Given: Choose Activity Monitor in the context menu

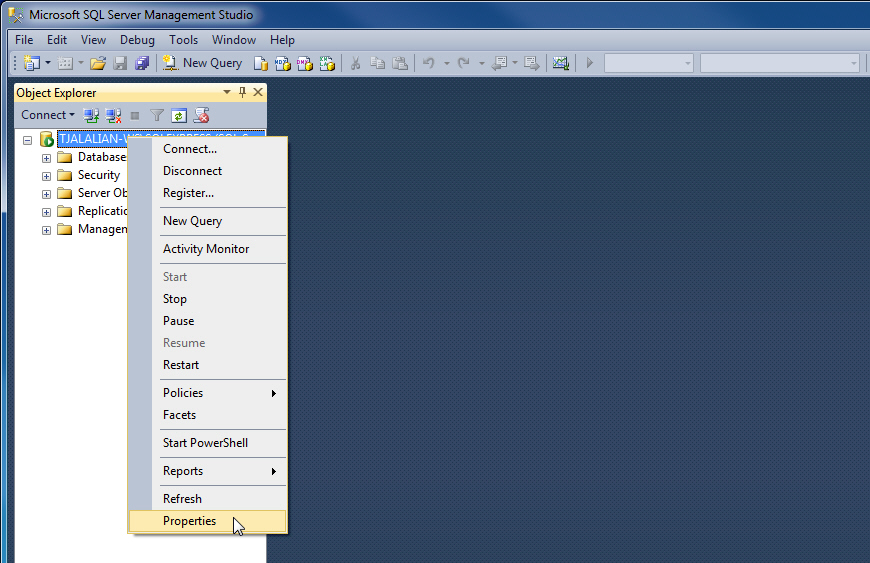Looking at the screenshot, I should tap(206, 249).
